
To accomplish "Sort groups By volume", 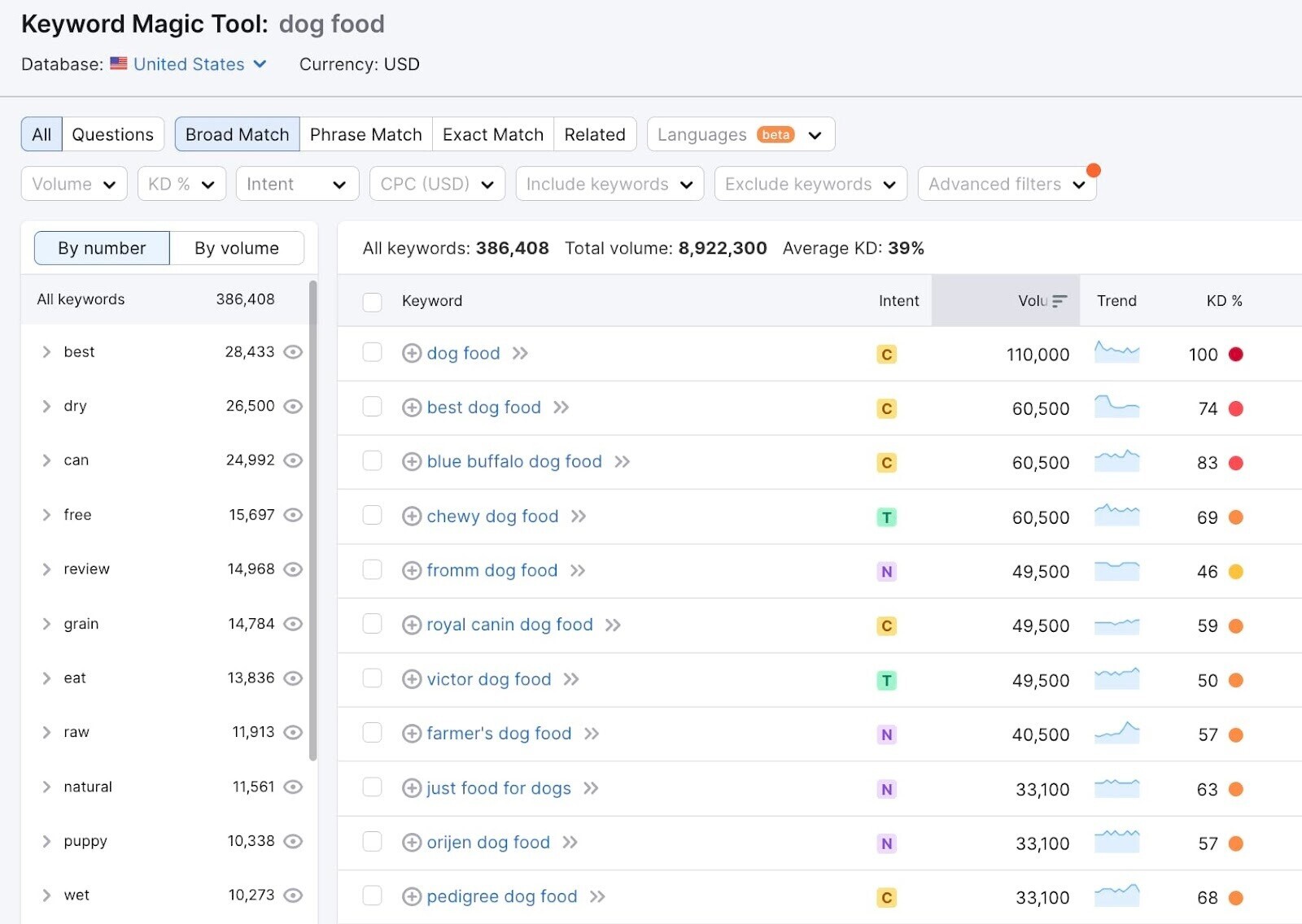I will tap(237, 248).
